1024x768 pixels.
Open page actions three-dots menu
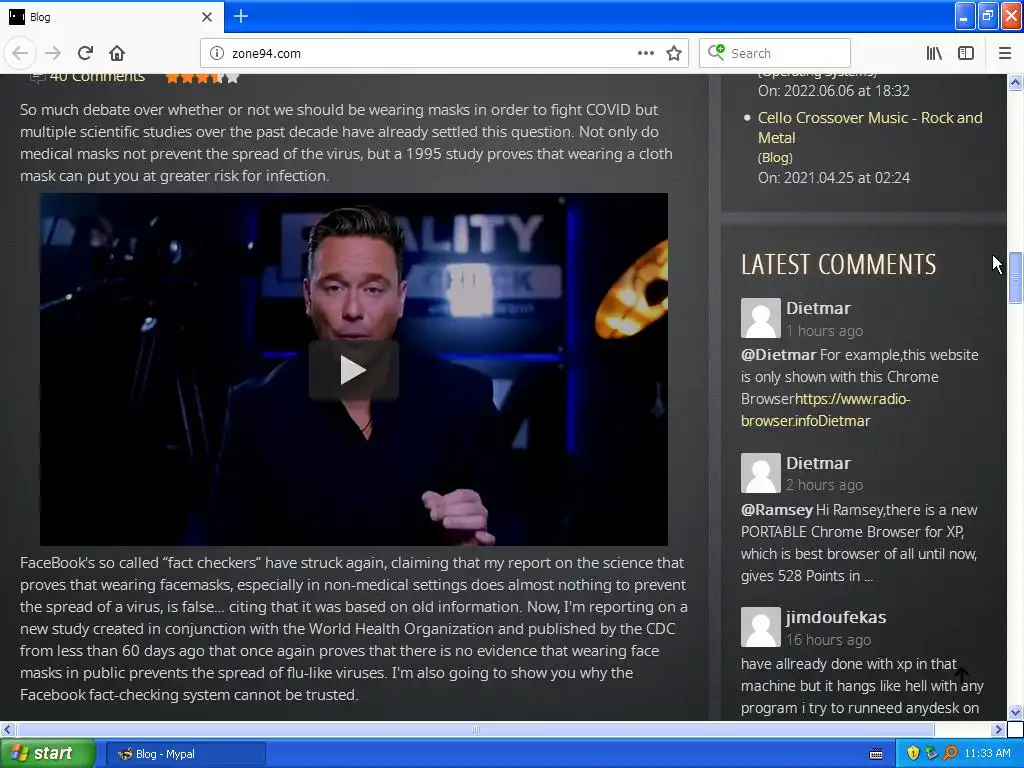[645, 53]
